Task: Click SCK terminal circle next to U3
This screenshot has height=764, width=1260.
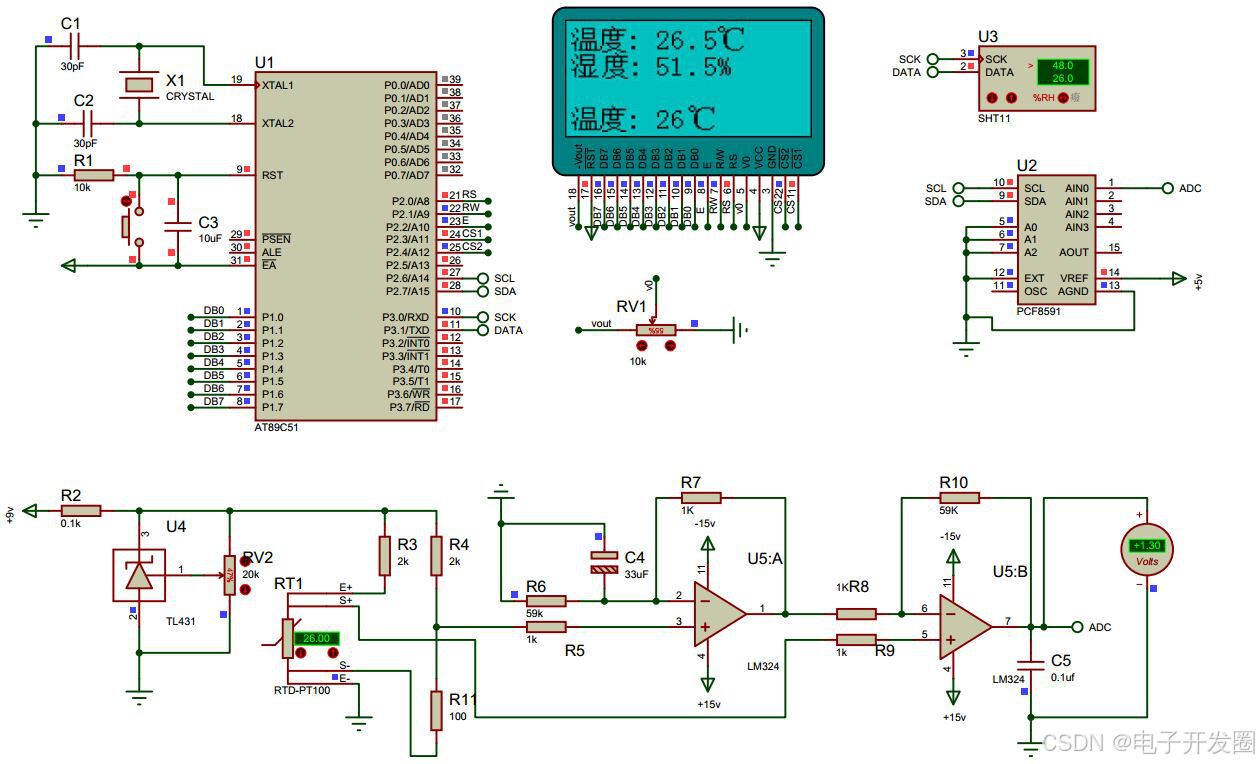Action: coord(933,59)
